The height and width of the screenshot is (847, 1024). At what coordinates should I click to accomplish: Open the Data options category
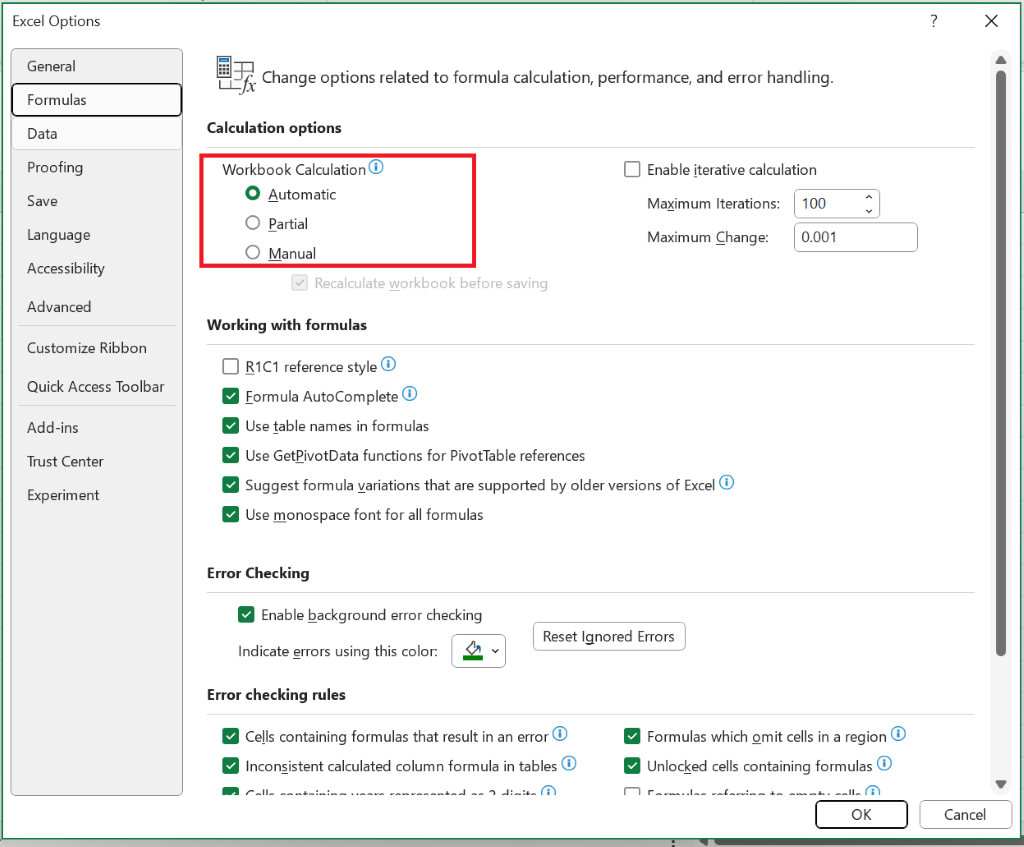[x=97, y=134]
